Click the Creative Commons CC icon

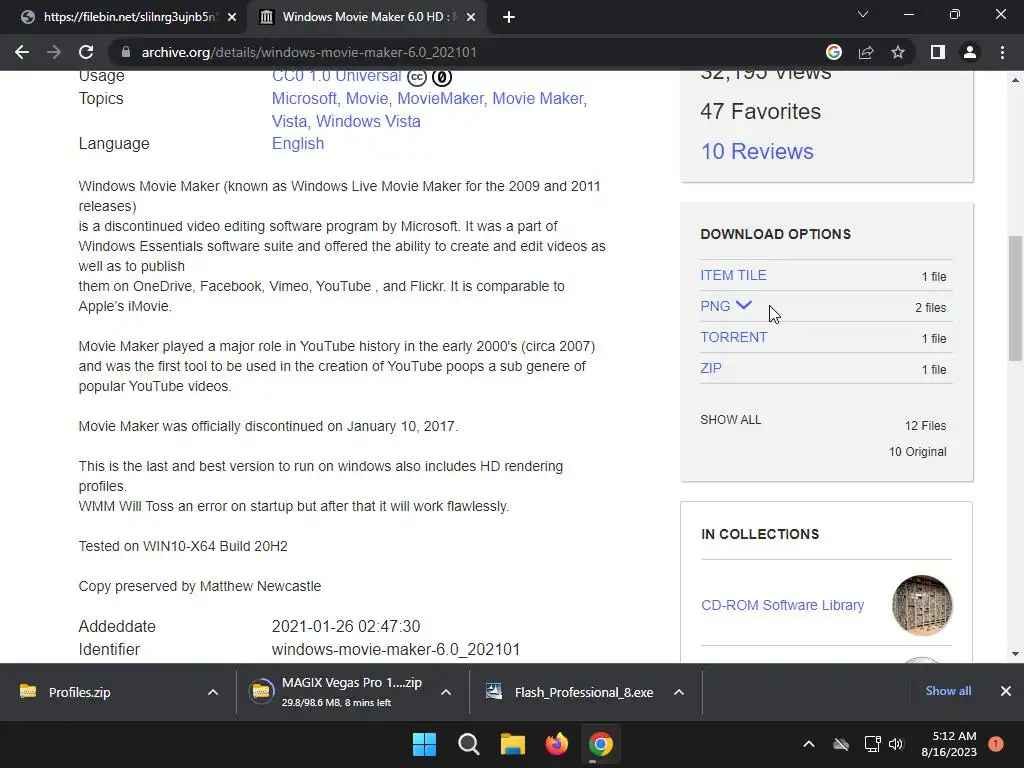pos(417,77)
